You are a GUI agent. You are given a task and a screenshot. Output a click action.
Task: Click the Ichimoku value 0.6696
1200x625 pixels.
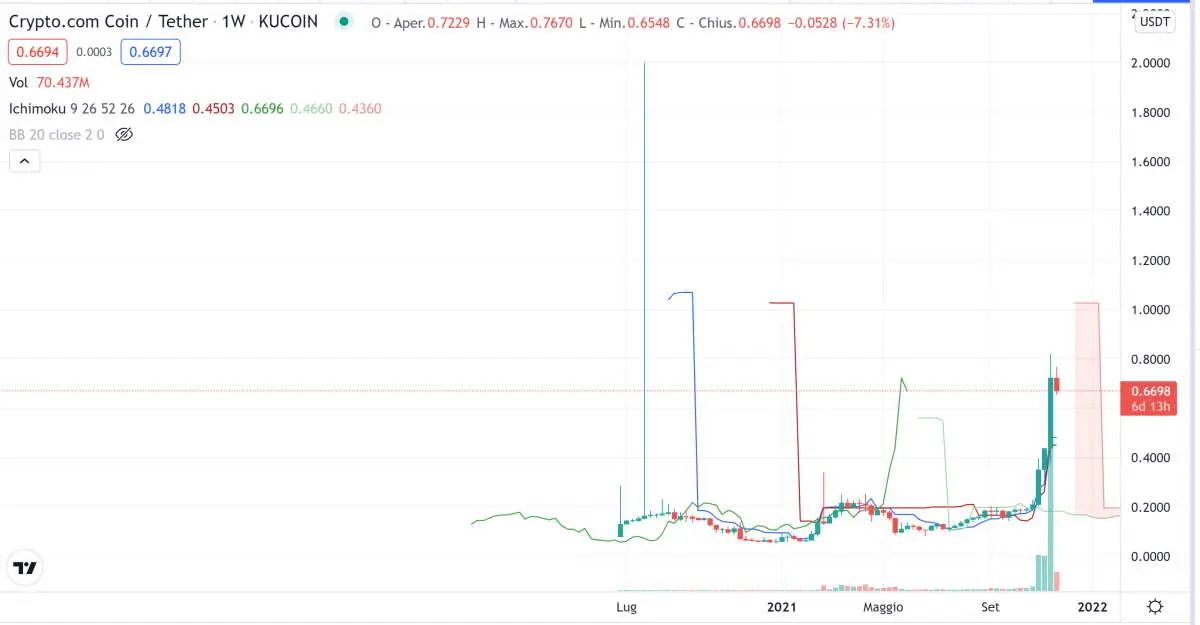[x=262, y=108]
